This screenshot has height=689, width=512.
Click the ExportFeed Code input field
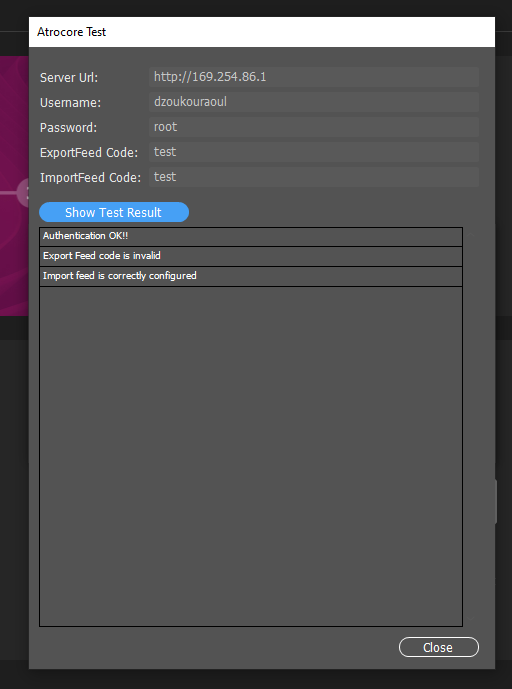point(313,152)
